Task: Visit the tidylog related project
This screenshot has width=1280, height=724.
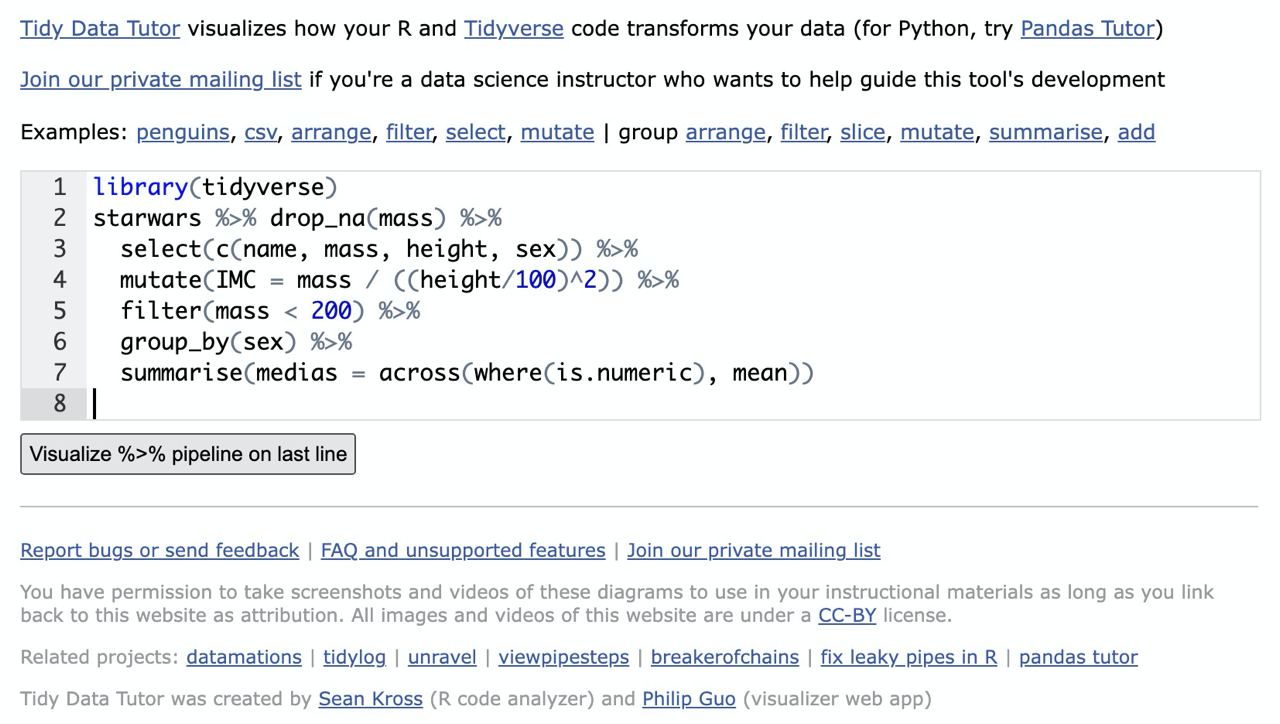Action: pos(354,657)
